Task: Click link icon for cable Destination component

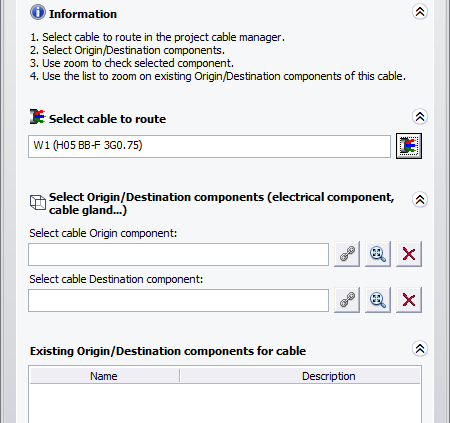Action: pos(347,300)
